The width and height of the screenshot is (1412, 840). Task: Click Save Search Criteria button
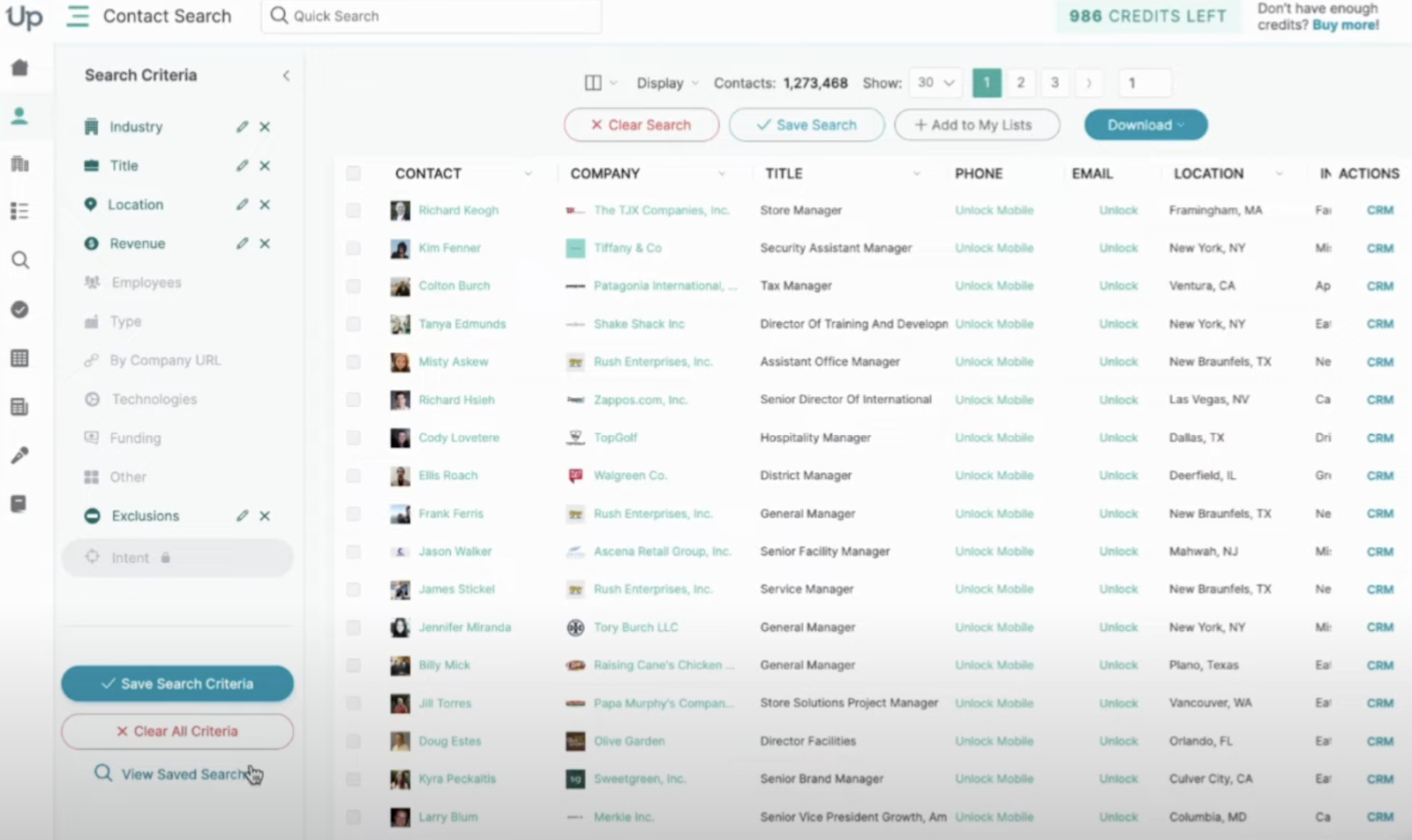(177, 684)
